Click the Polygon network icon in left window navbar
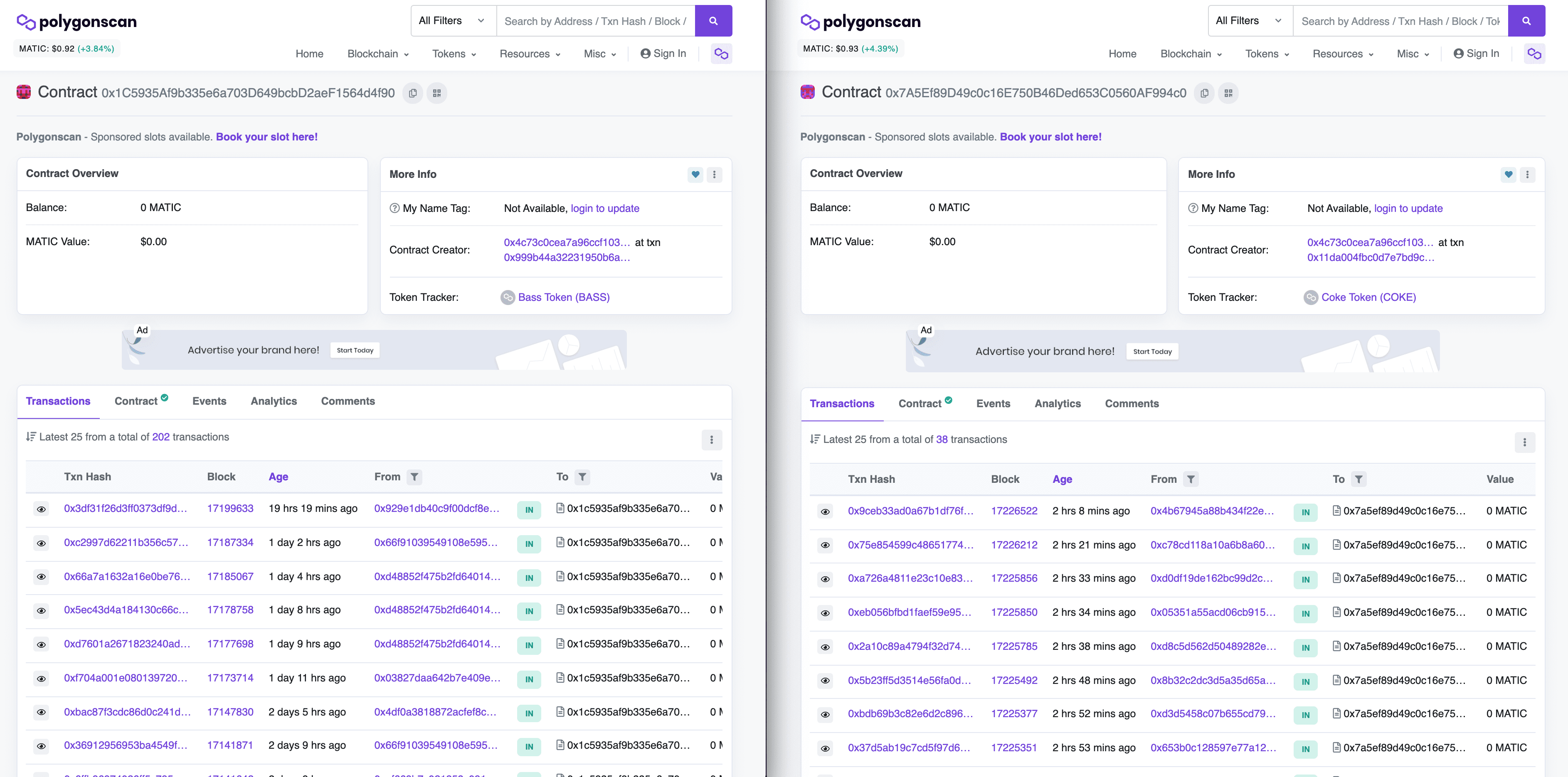The width and height of the screenshot is (1568, 777). pyautogui.click(x=721, y=54)
